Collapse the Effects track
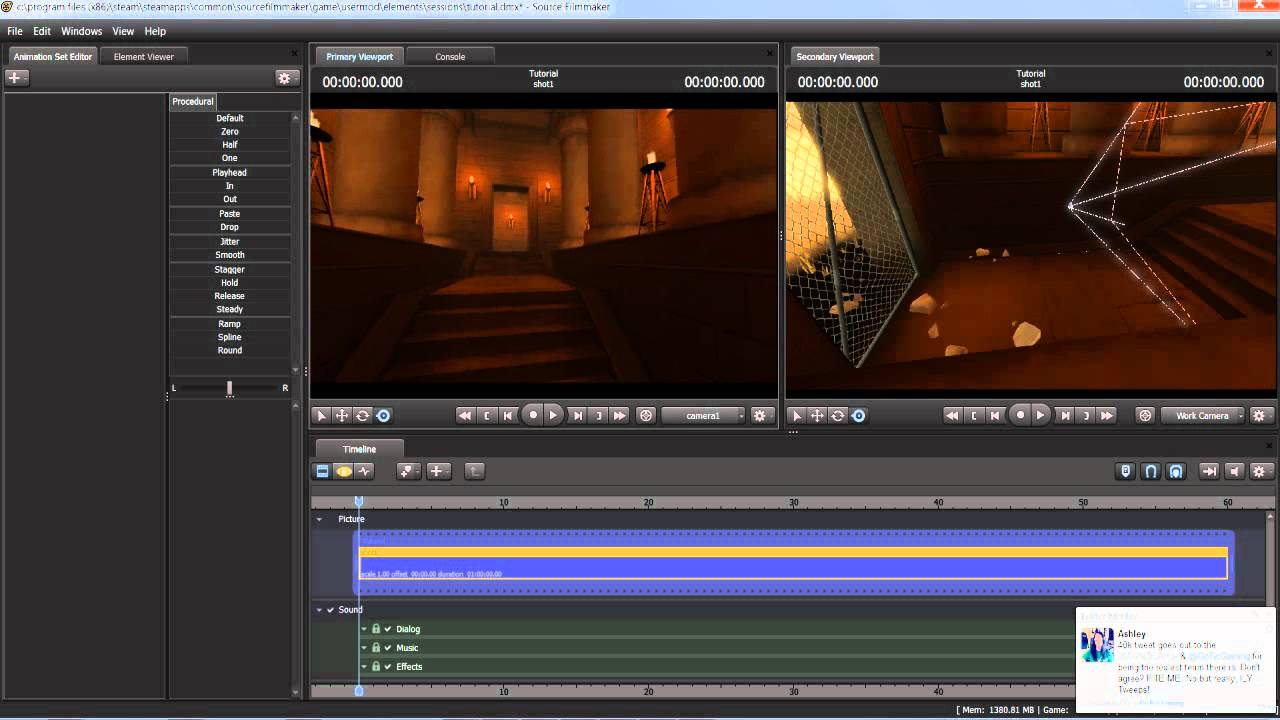This screenshot has width=1280, height=720. click(364, 667)
